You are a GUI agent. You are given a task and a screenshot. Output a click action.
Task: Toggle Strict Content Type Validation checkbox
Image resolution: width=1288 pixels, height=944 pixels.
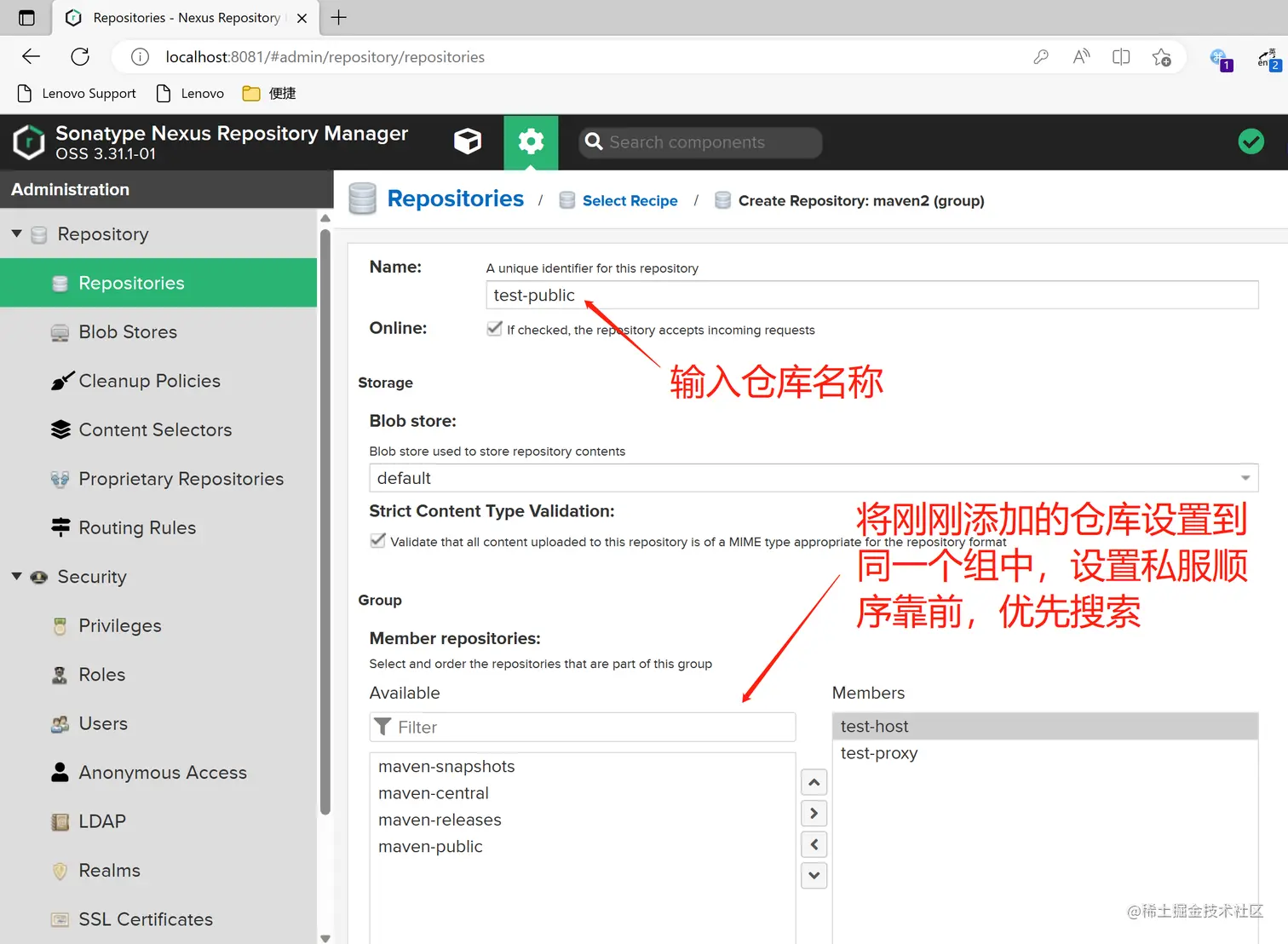tap(377, 540)
